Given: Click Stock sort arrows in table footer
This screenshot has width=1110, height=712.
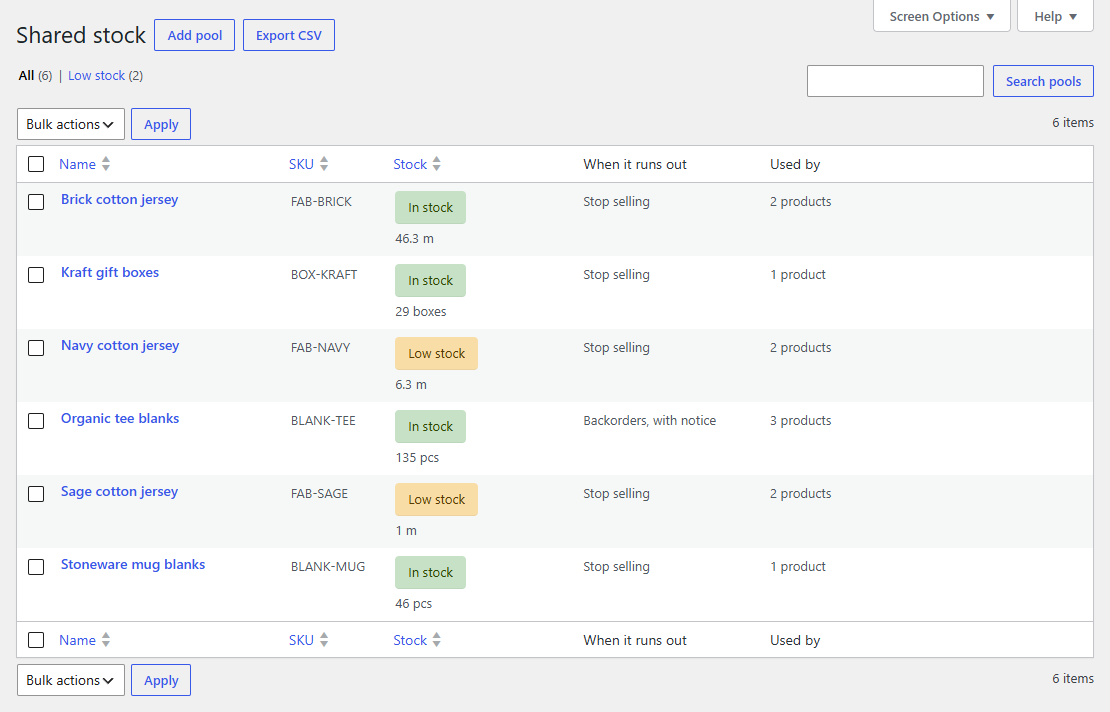Looking at the screenshot, I should coord(436,640).
